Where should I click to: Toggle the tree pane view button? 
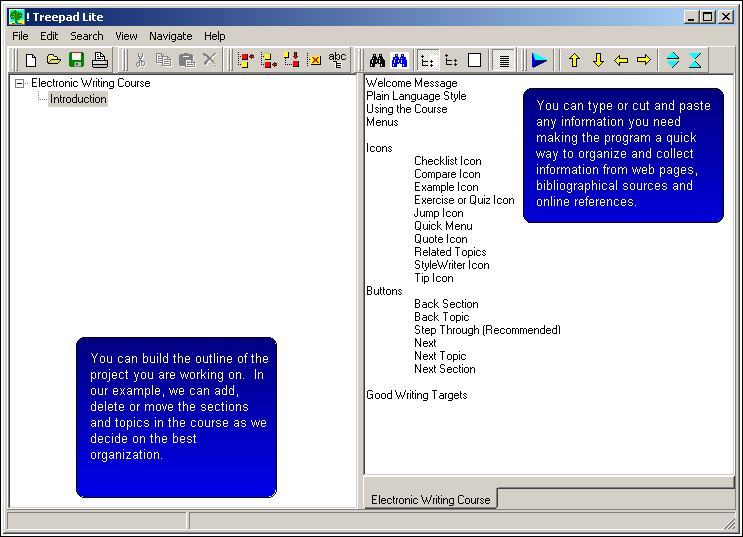click(427, 60)
